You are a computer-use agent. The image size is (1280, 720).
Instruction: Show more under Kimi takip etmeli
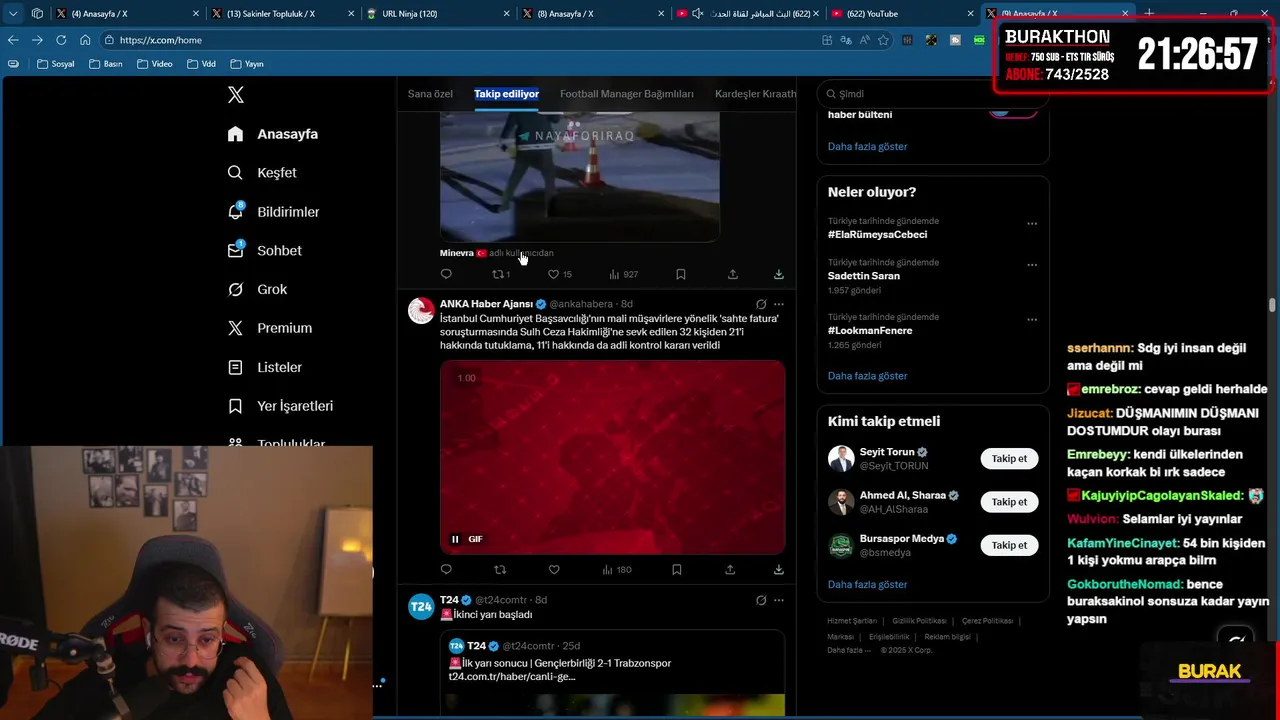coord(867,584)
